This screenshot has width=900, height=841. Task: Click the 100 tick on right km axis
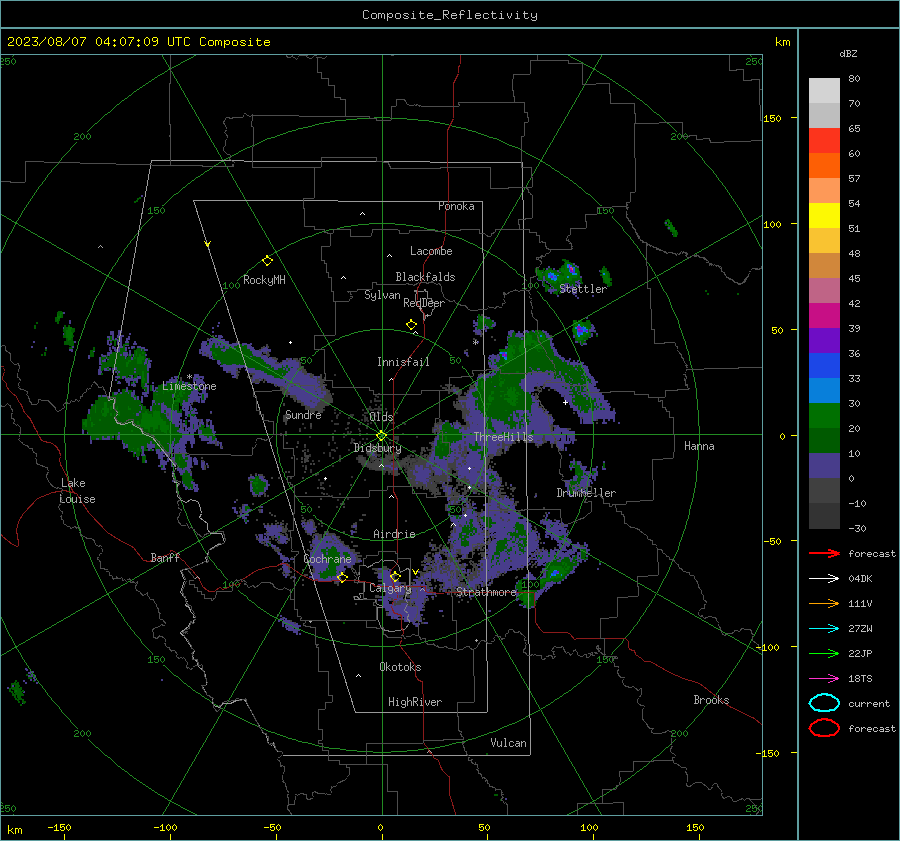(772, 224)
